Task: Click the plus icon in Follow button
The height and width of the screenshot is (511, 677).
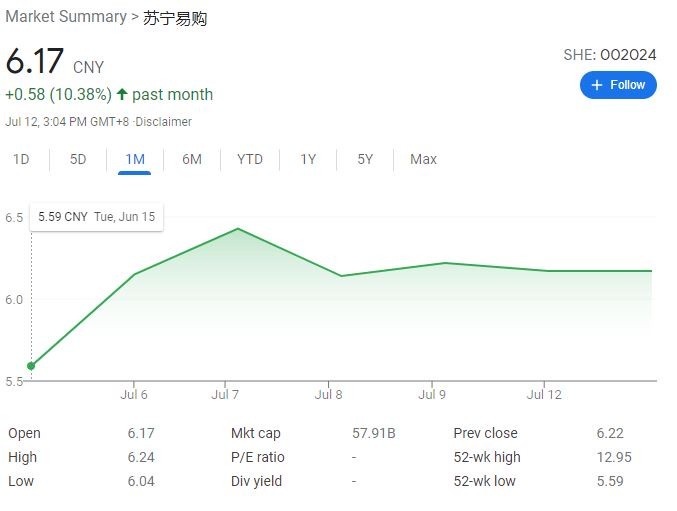Action: click(x=597, y=85)
